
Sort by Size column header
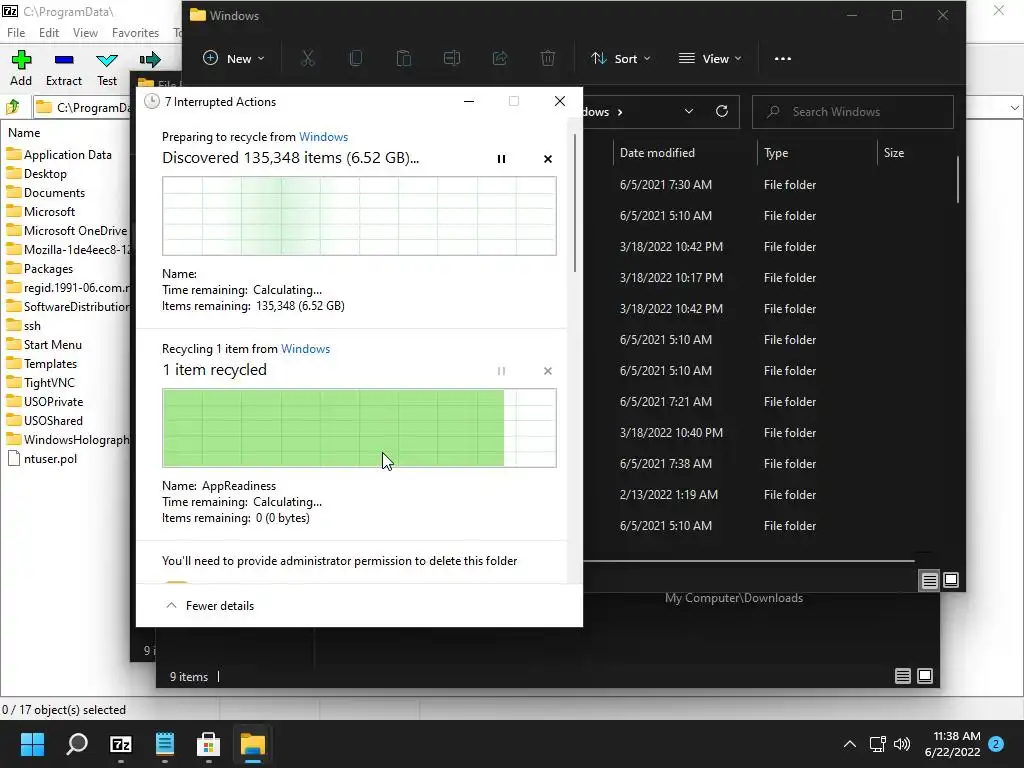[x=893, y=153]
